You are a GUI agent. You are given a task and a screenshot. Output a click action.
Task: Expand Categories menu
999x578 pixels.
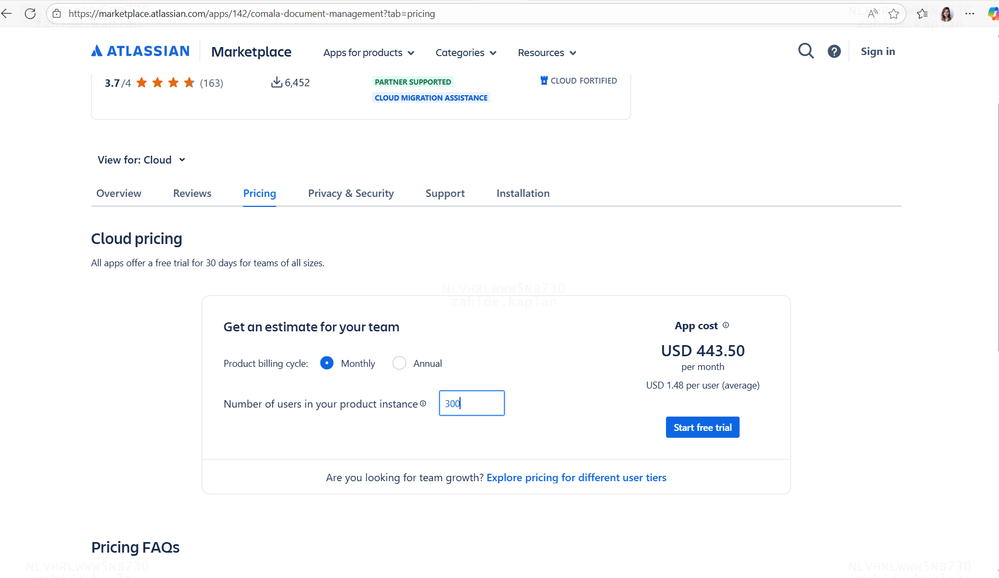[466, 52]
